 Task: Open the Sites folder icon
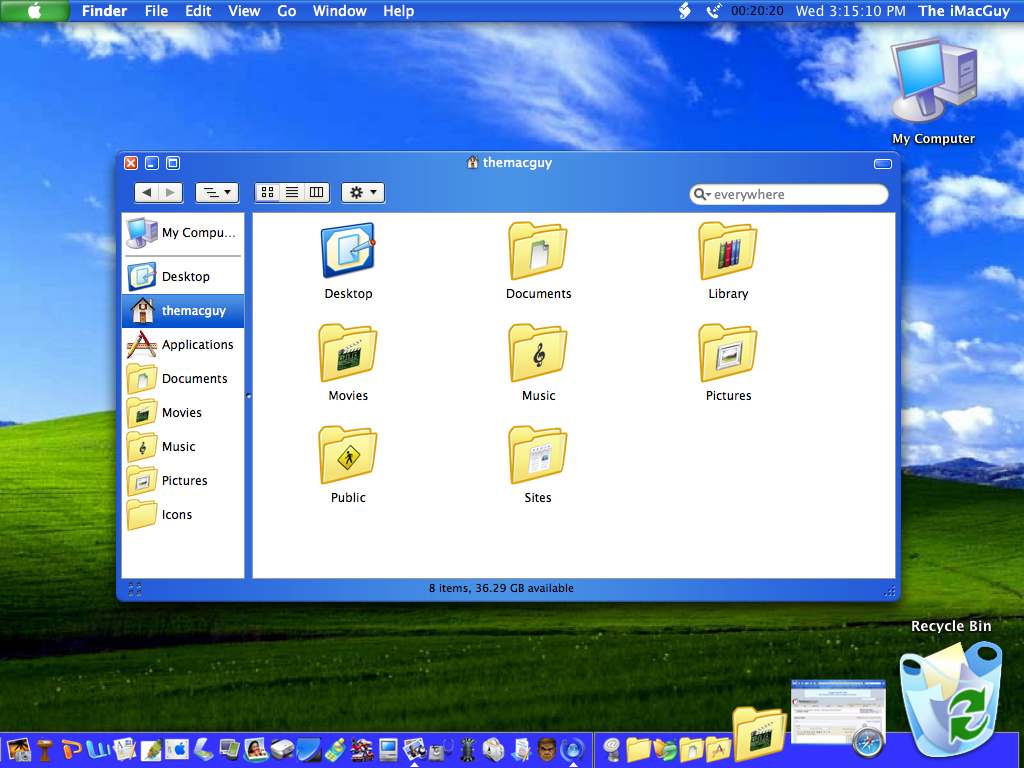coord(537,455)
